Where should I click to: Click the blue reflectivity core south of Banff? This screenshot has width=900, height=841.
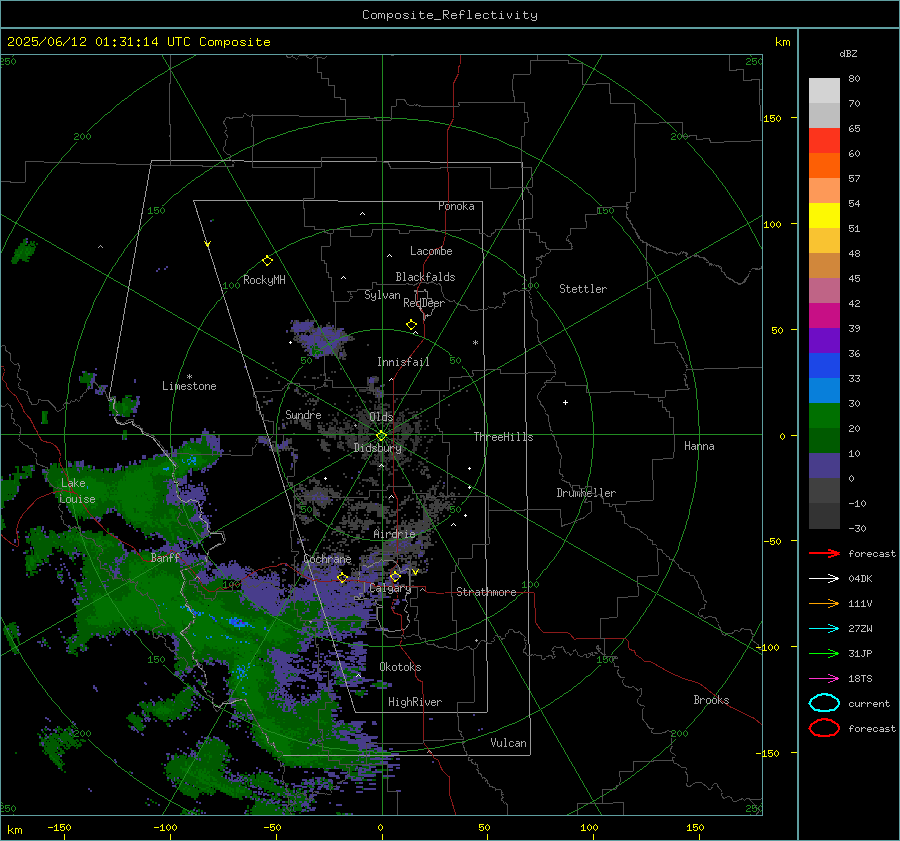tap(238, 622)
